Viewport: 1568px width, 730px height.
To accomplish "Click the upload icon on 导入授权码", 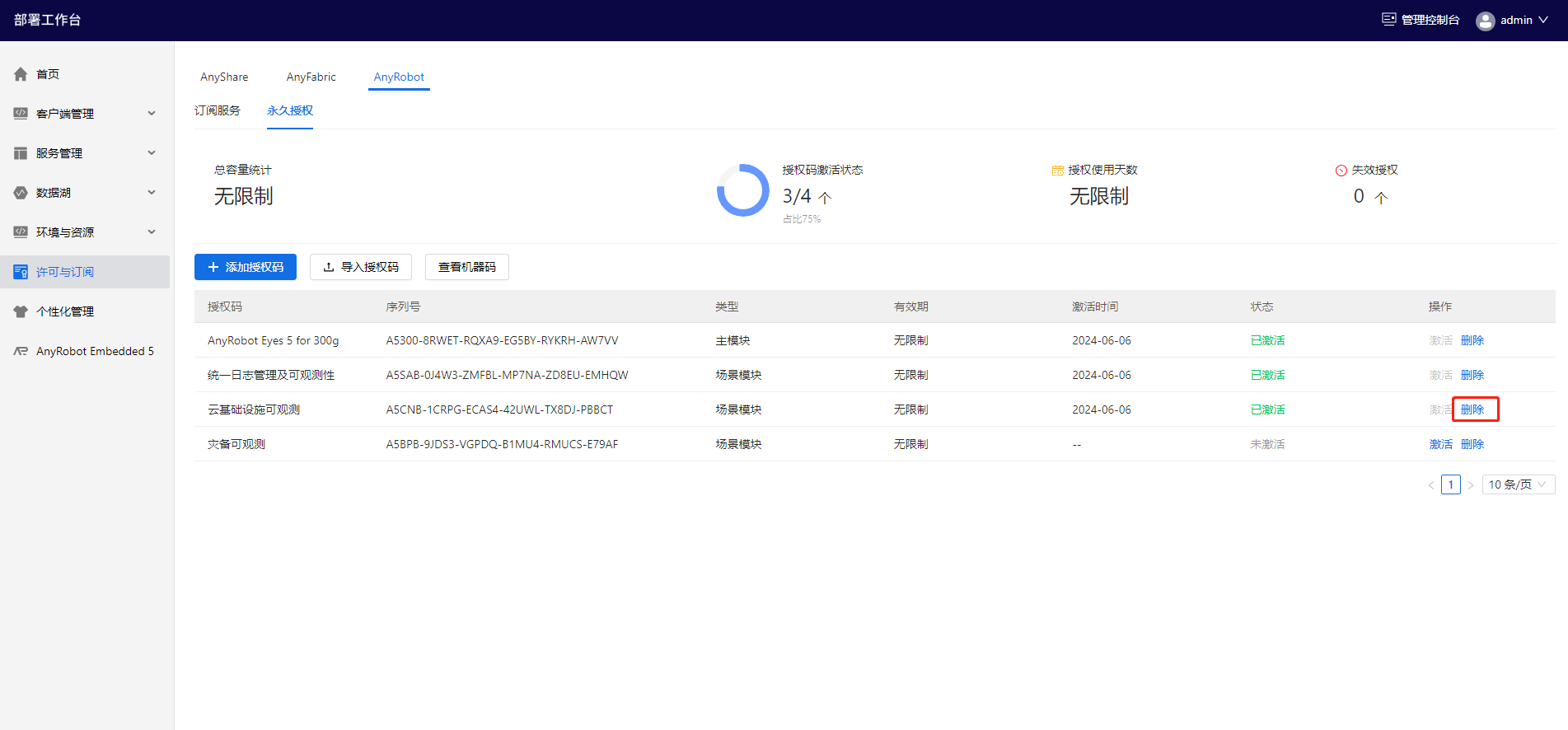I will [x=329, y=267].
